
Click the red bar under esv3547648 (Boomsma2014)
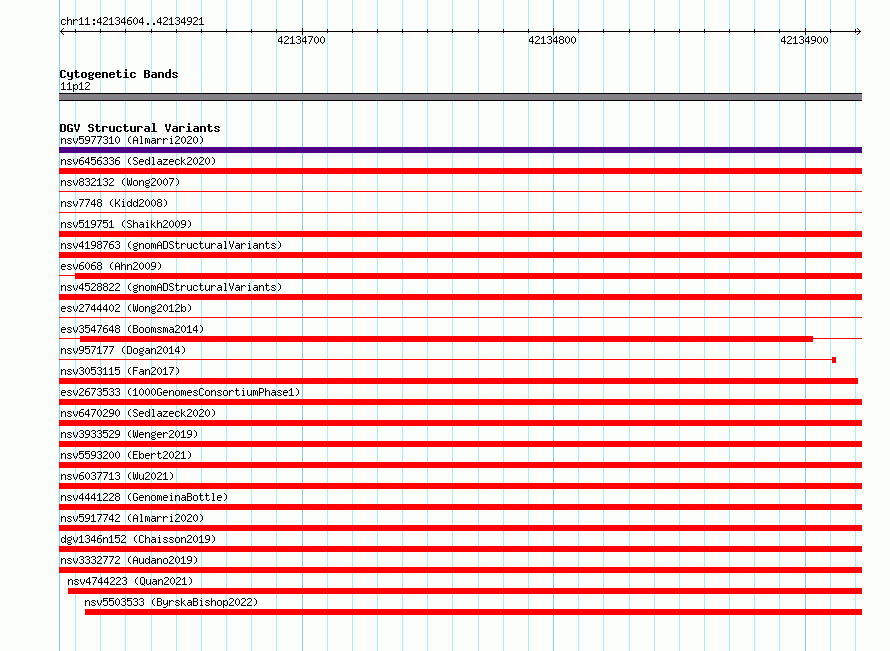pyautogui.click(x=446, y=339)
